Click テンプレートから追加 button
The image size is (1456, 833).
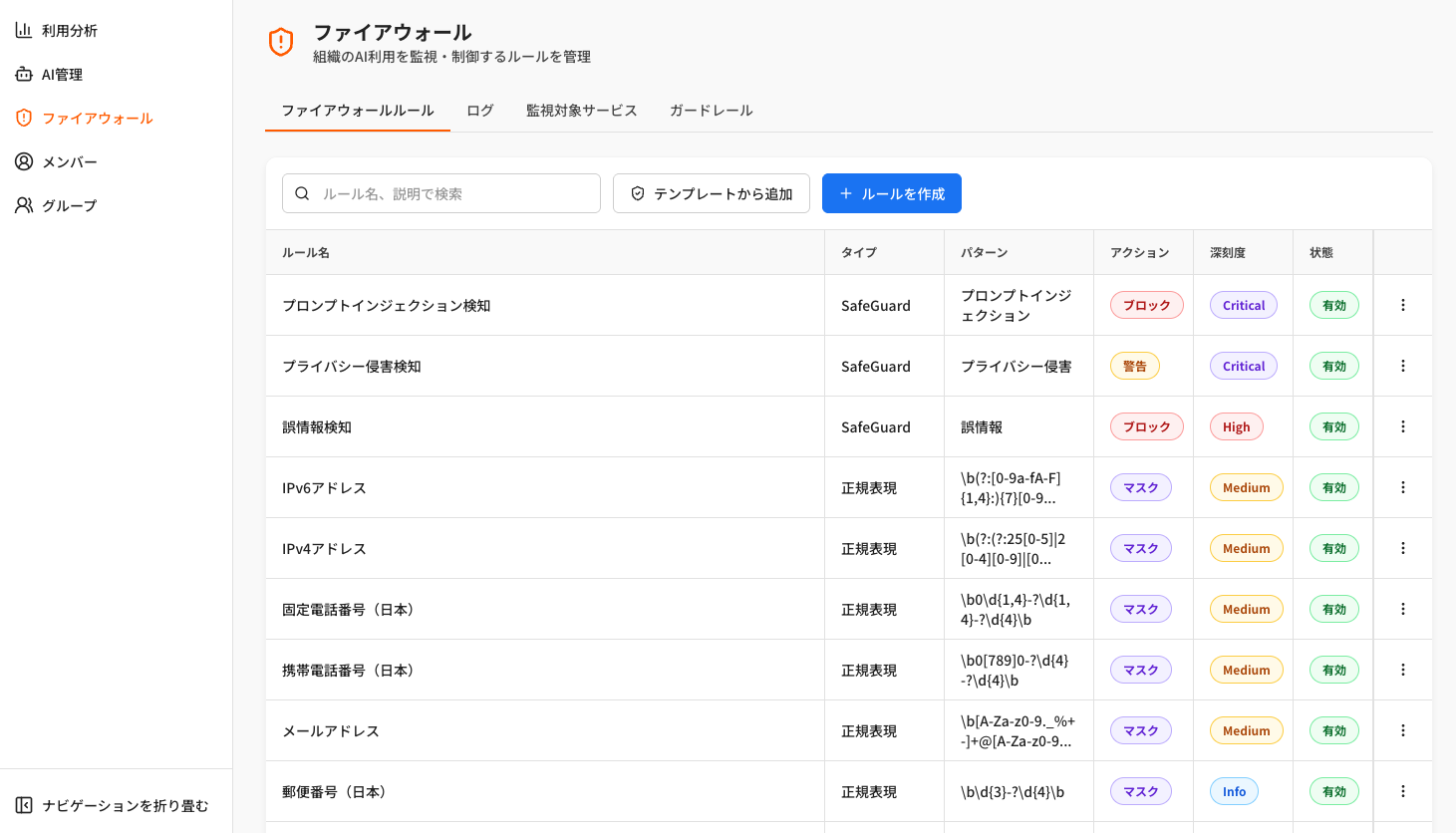(712, 194)
